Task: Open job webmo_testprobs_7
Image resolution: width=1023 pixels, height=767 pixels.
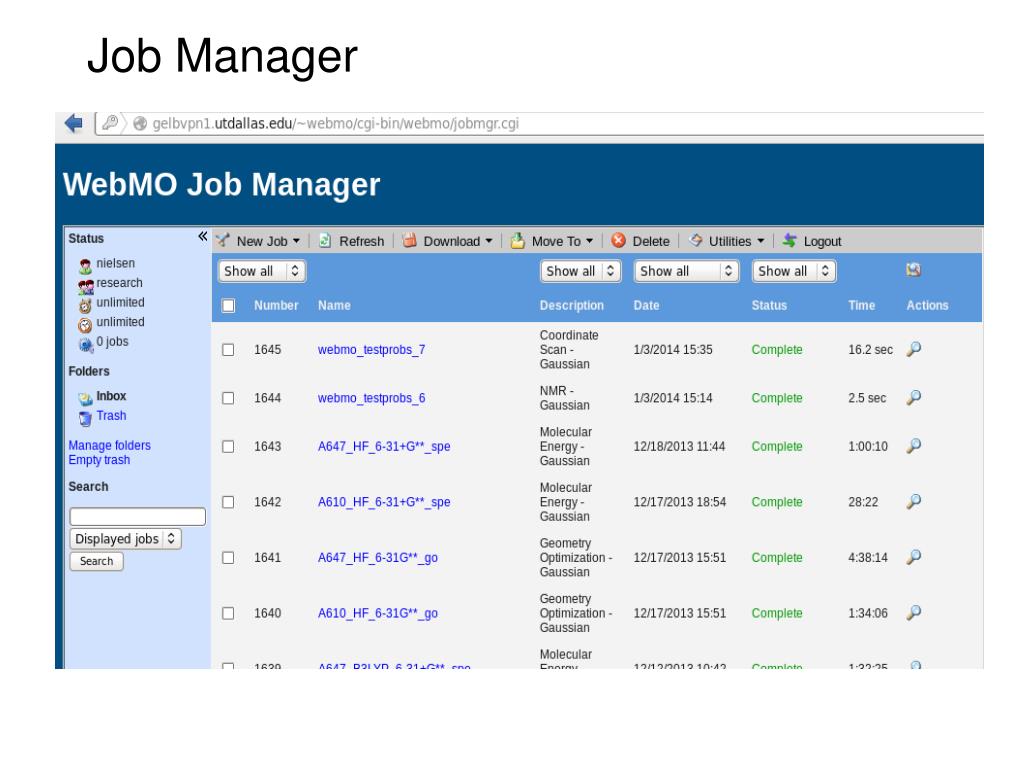Action: 371,350
